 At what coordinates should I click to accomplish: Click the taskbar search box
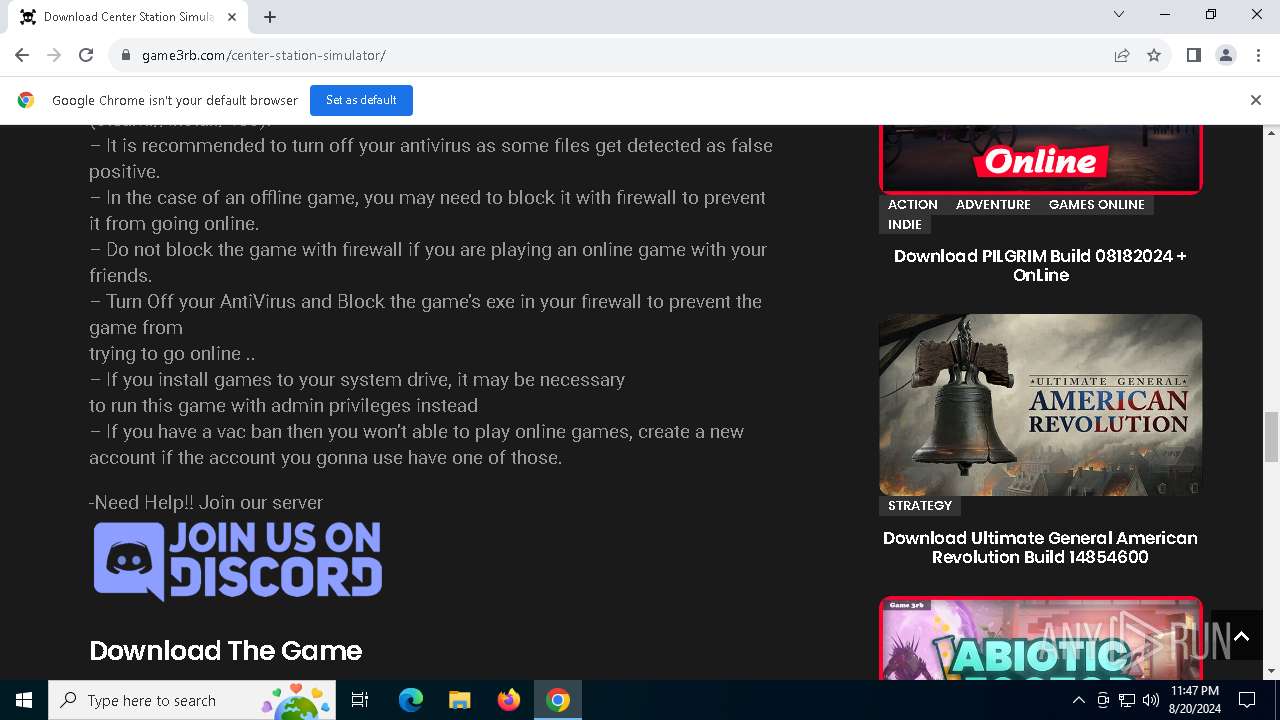[192, 700]
